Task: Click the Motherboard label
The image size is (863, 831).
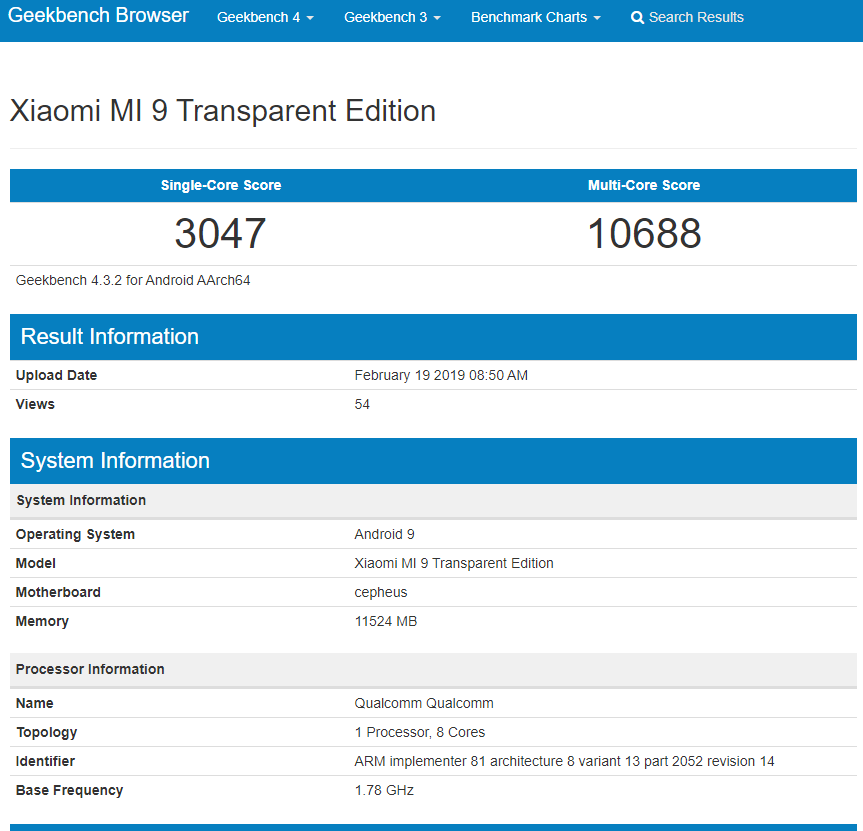Action: pos(58,592)
